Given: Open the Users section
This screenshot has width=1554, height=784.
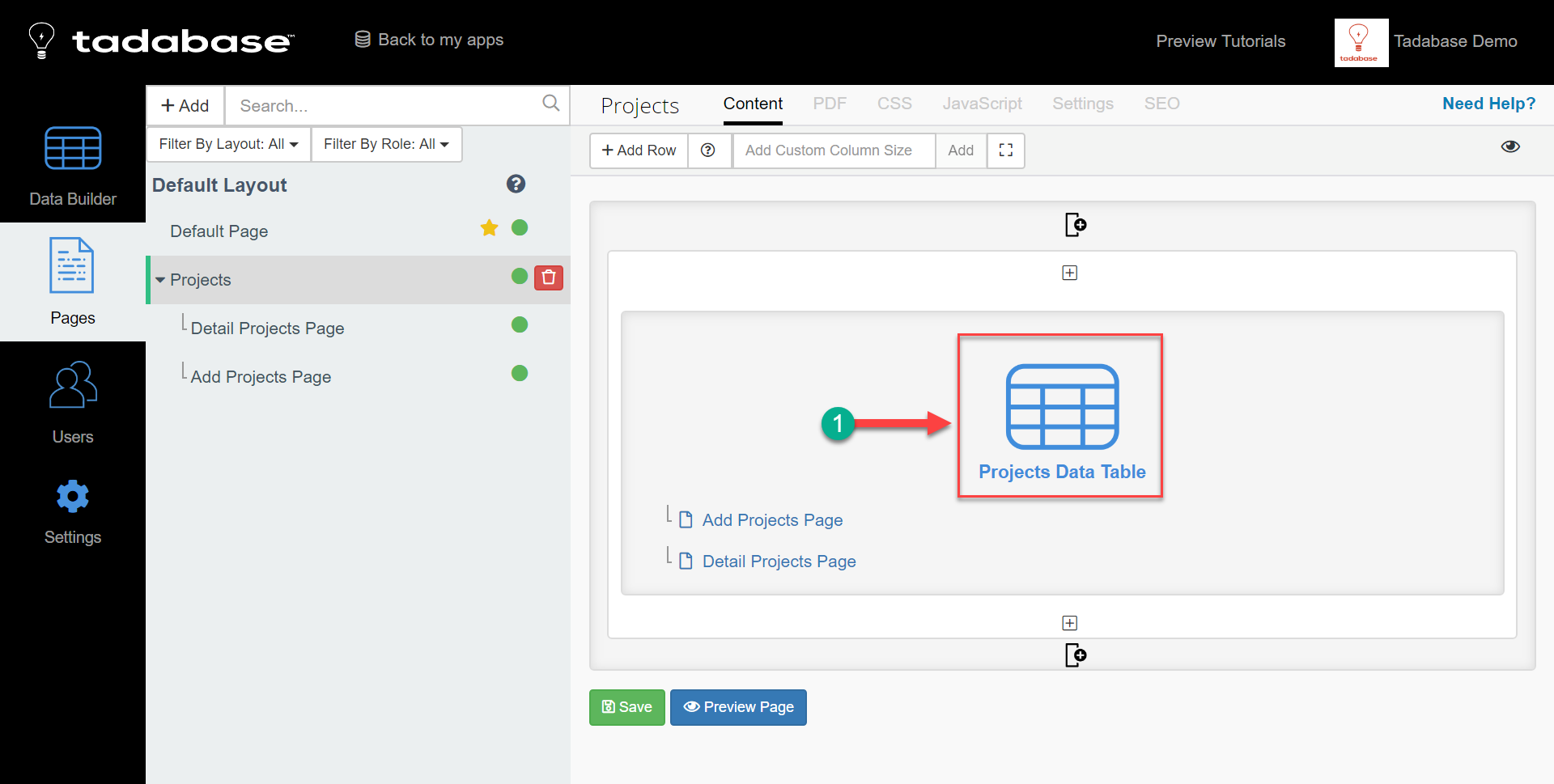Looking at the screenshot, I should point(73,402).
